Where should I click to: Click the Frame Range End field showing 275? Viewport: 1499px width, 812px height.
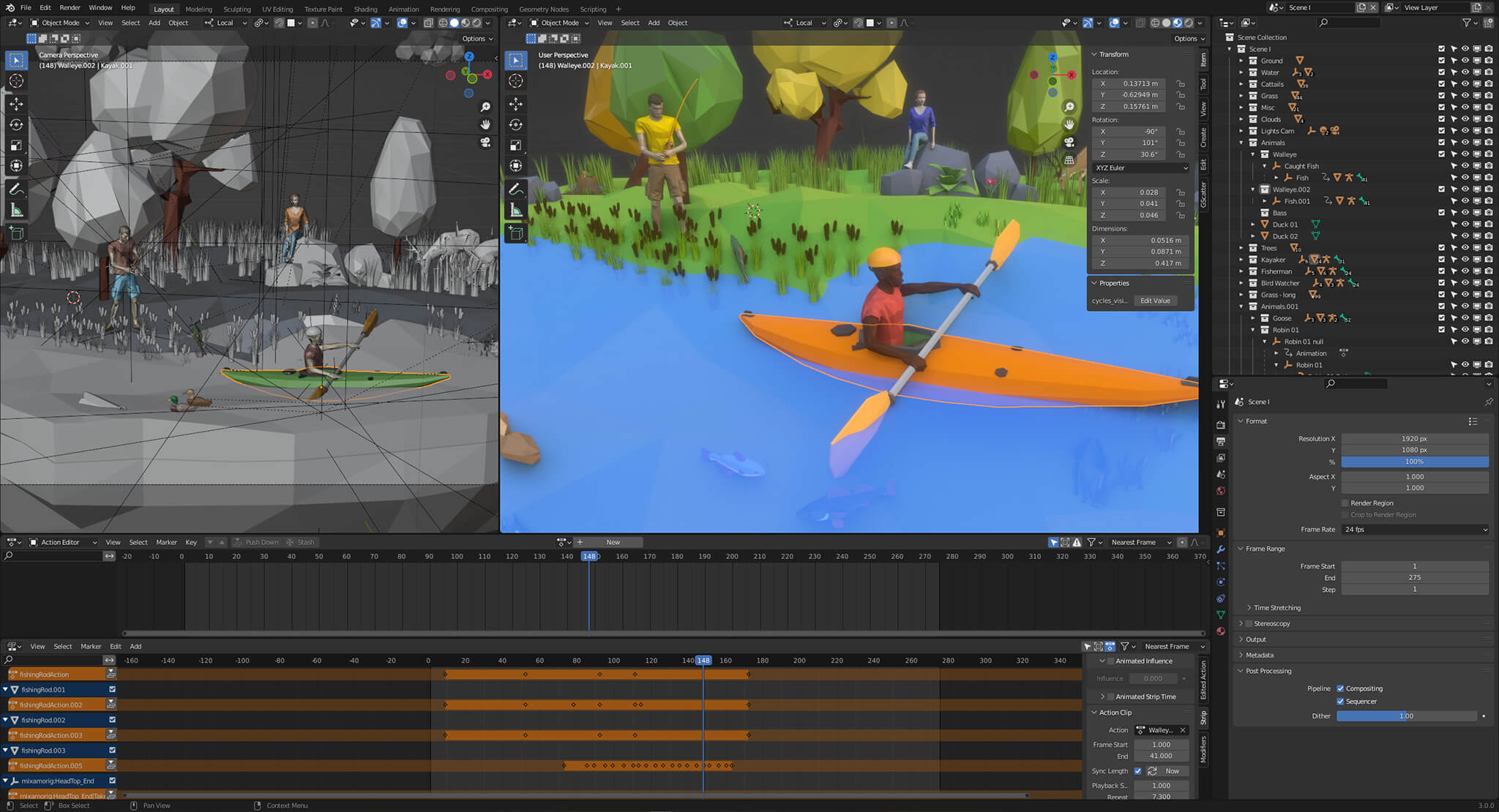[x=1415, y=577]
